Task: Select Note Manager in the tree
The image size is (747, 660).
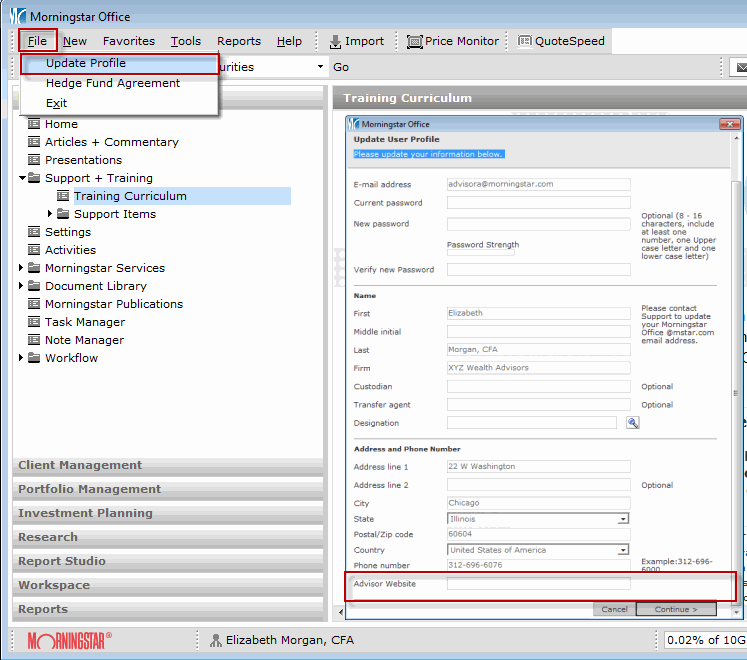Action: (84, 340)
